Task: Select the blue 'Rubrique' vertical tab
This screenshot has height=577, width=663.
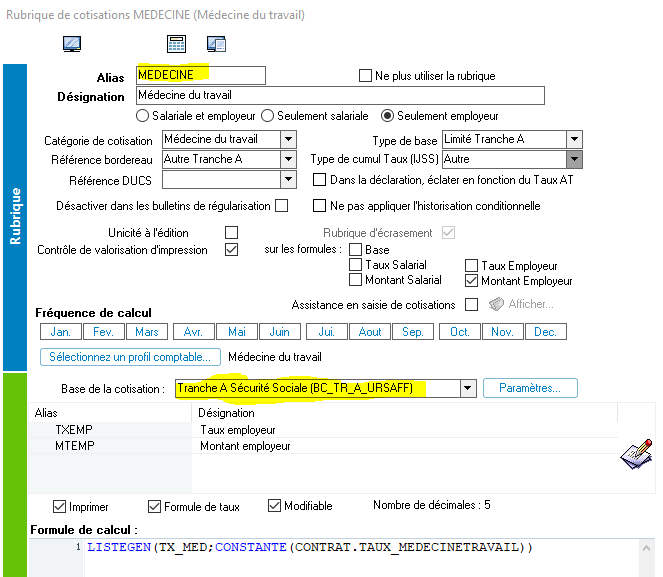Action: [15, 217]
